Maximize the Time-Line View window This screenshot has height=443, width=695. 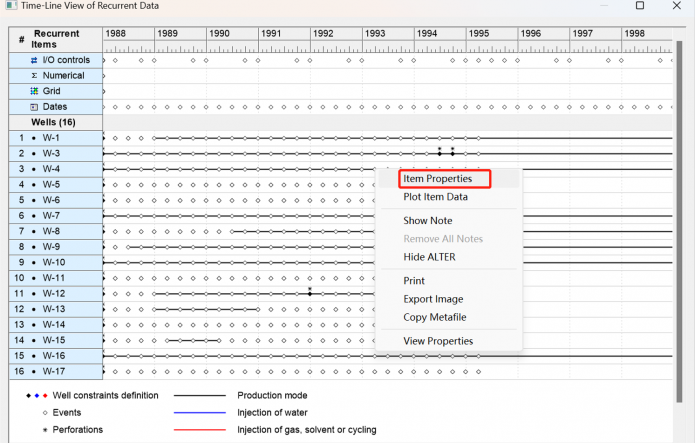[640, 6]
